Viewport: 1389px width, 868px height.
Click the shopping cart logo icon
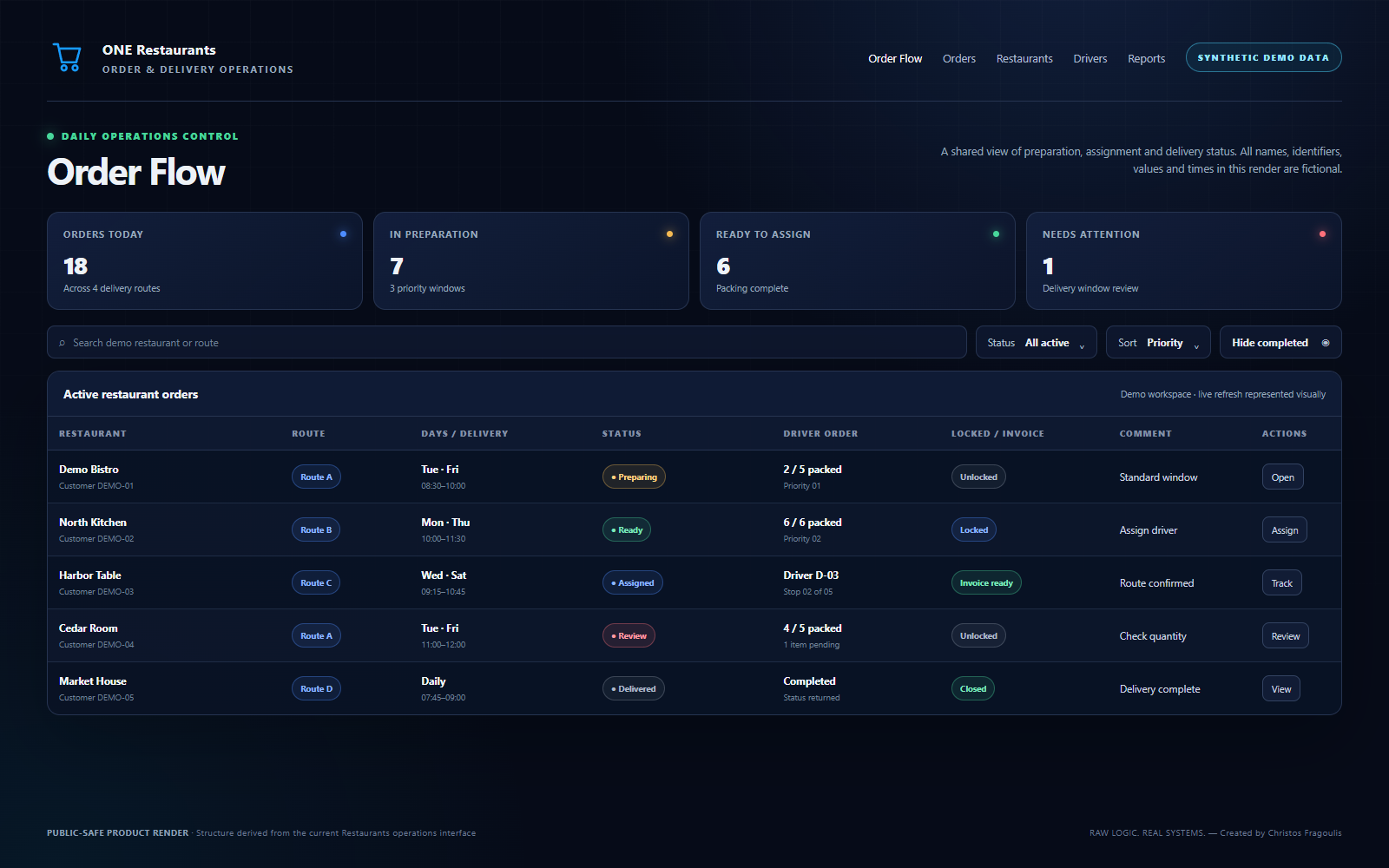point(67,57)
